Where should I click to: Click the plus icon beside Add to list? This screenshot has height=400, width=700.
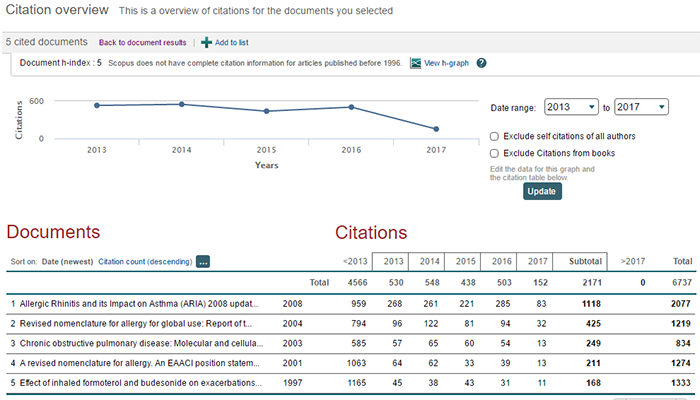tap(206, 43)
